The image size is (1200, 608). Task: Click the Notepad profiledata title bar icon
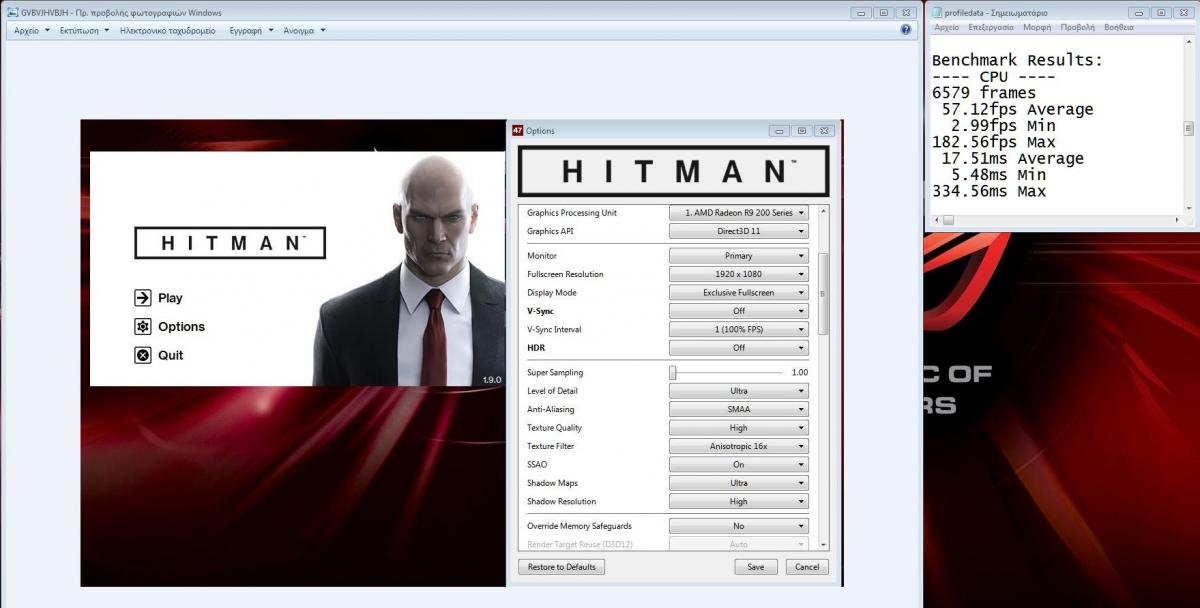tap(935, 12)
